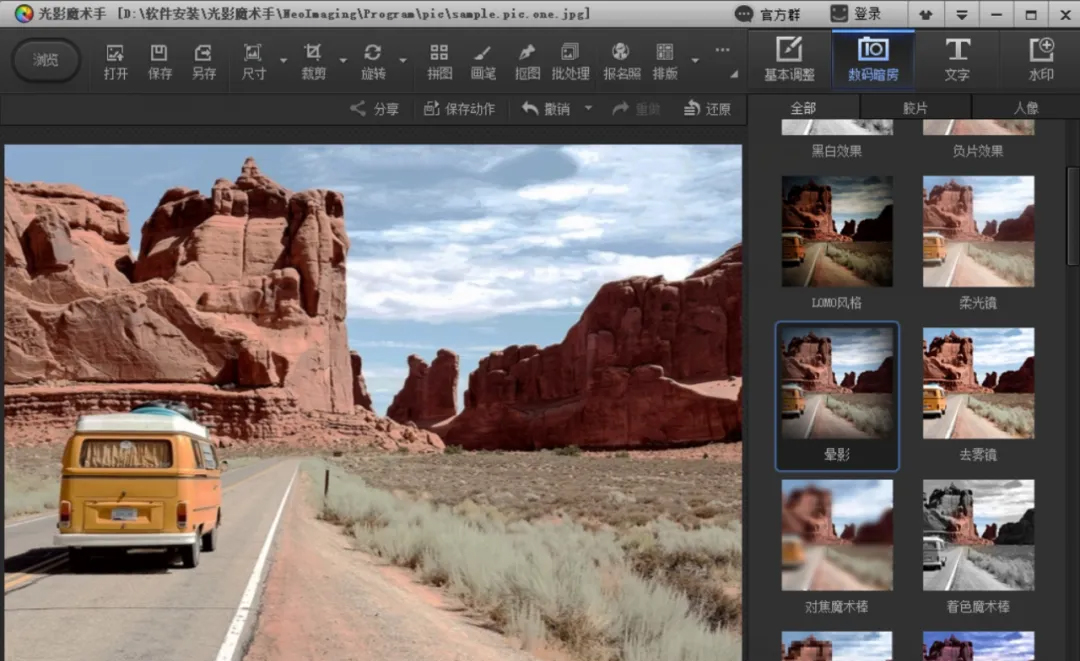Click the effects panel vertical scrollbar
The width and height of the screenshot is (1080, 661).
(1072, 216)
